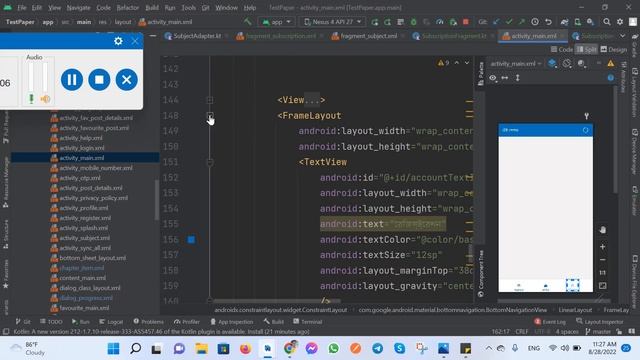Viewport: 640px width, 360px height.
Task: Open the View Options eye dropdown
Action: click(493, 78)
